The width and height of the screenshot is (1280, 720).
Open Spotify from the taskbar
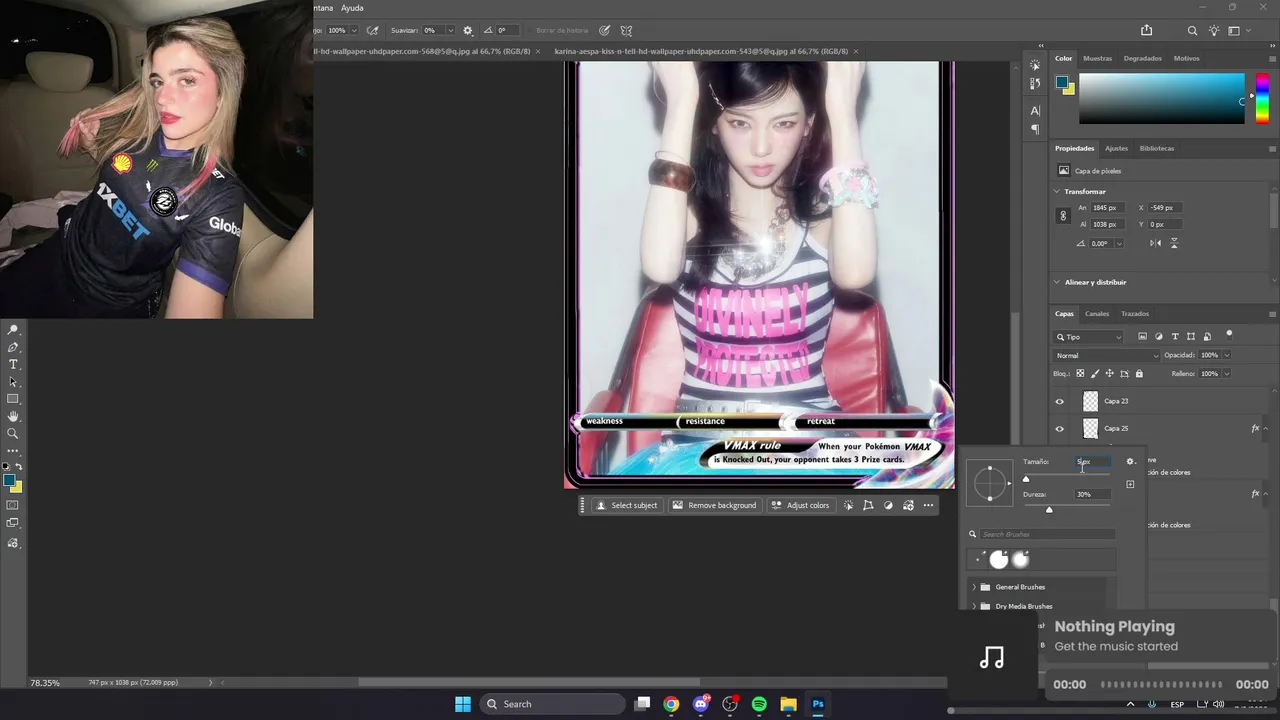(x=759, y=704)
